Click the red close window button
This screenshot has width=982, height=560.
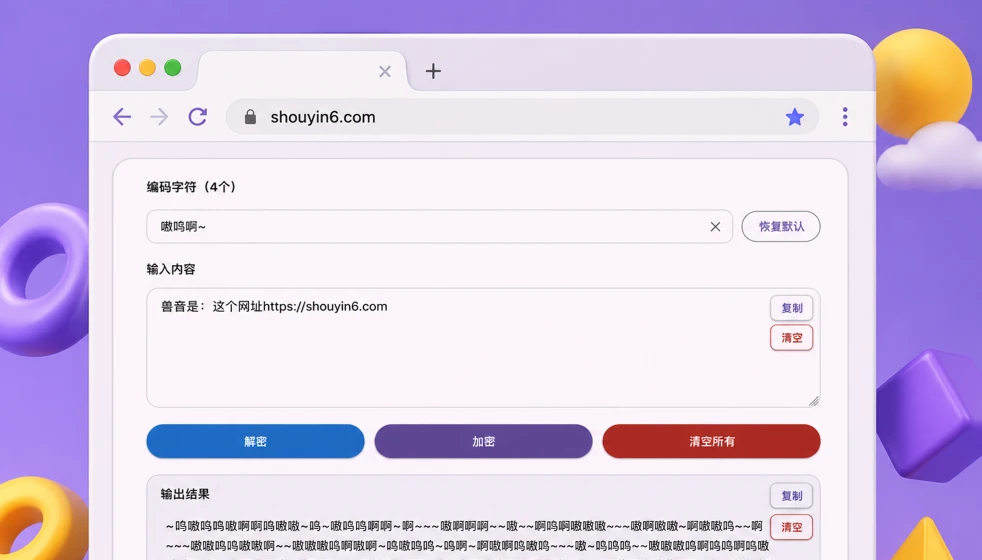122,68
